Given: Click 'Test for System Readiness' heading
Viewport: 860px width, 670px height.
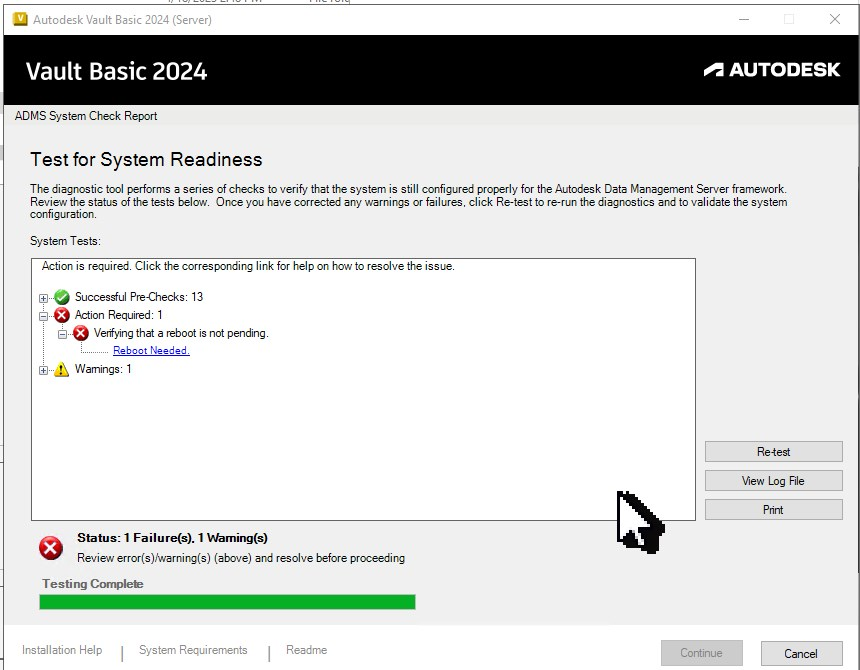Looking at the screenshot, I should 146,159.
